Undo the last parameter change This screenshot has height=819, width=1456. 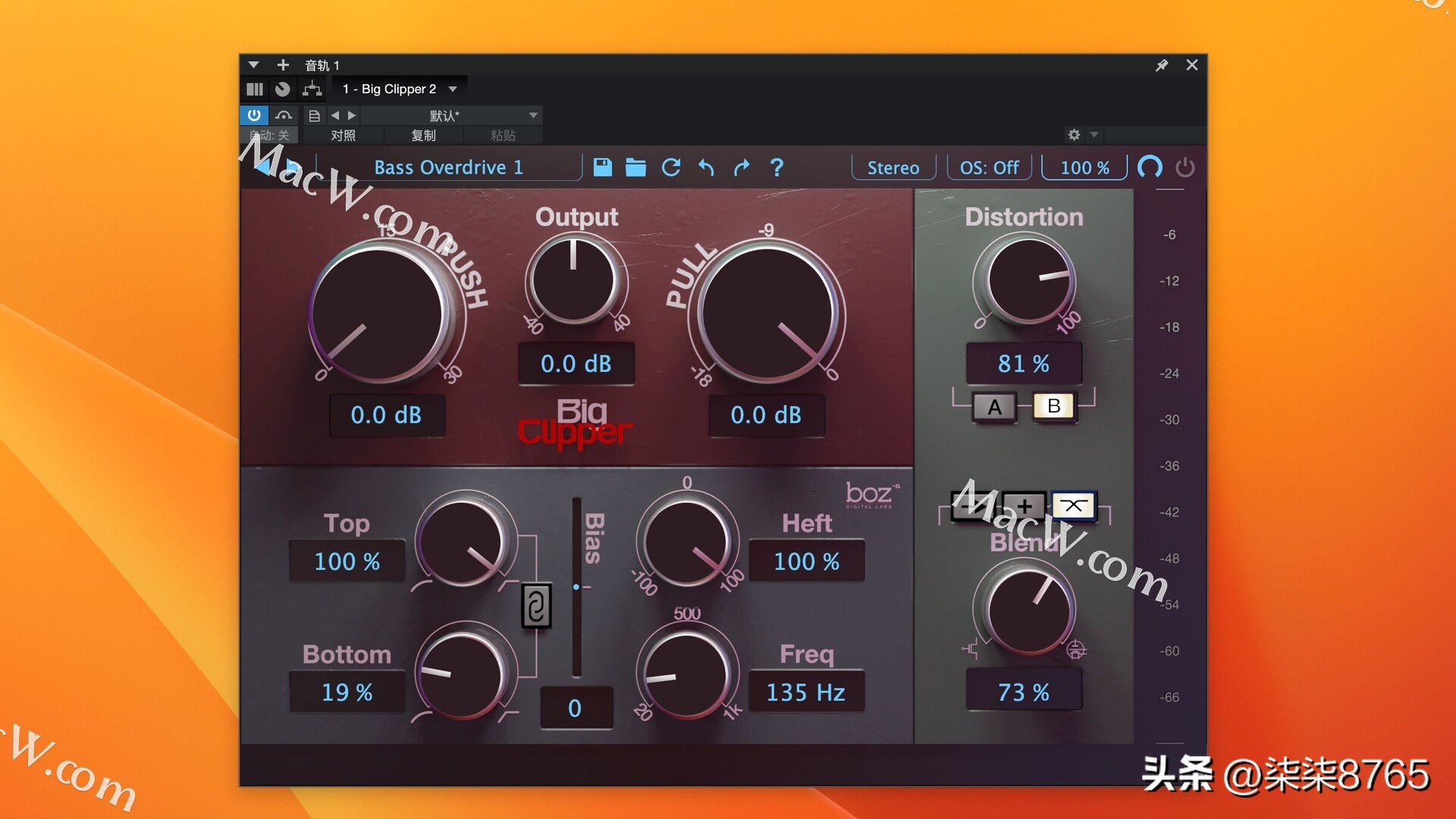point(705,168)
